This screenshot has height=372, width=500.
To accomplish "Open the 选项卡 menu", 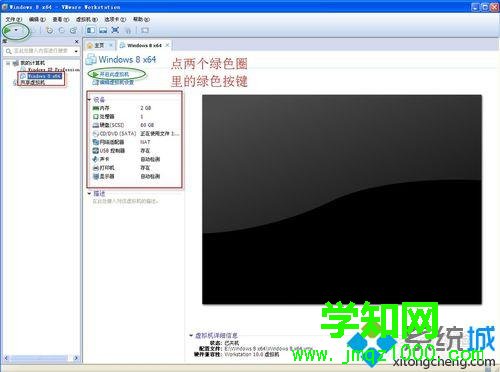I will [115, 19].
